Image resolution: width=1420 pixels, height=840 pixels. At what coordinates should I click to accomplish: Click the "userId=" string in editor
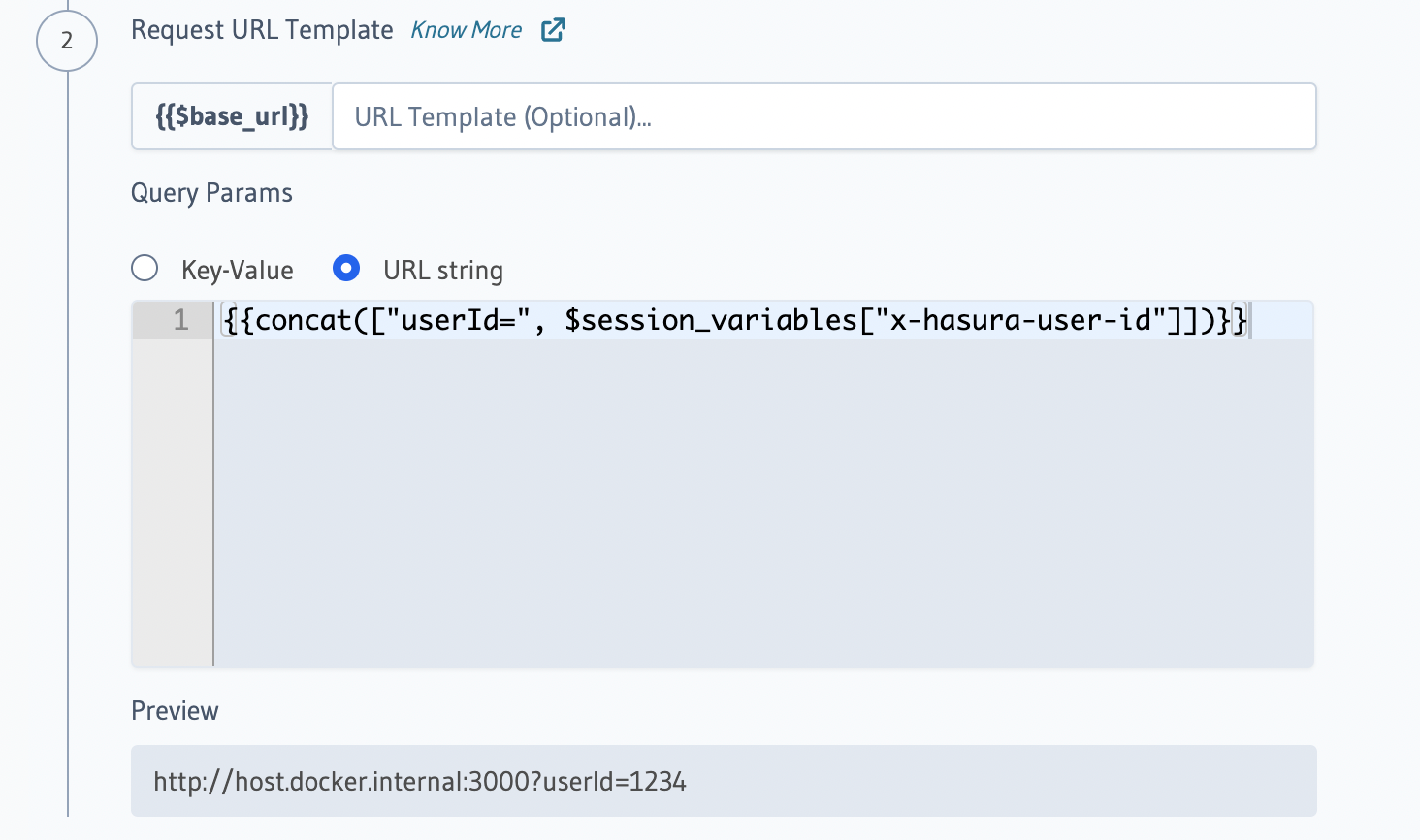(x=464, y=320)
